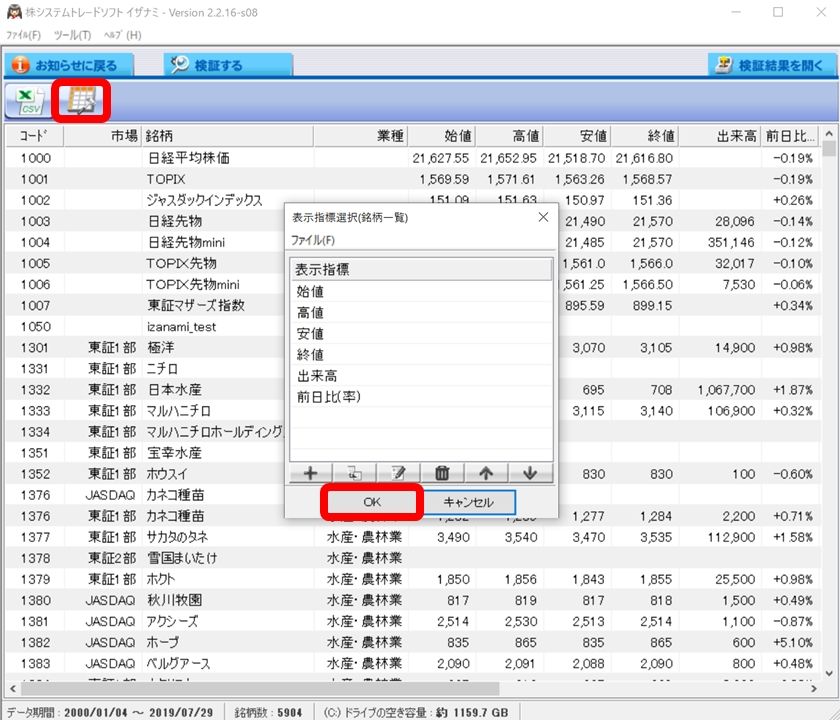Switch to the 検証する tab
This screenshot has width=840, height=720.
tap(228, 65)
